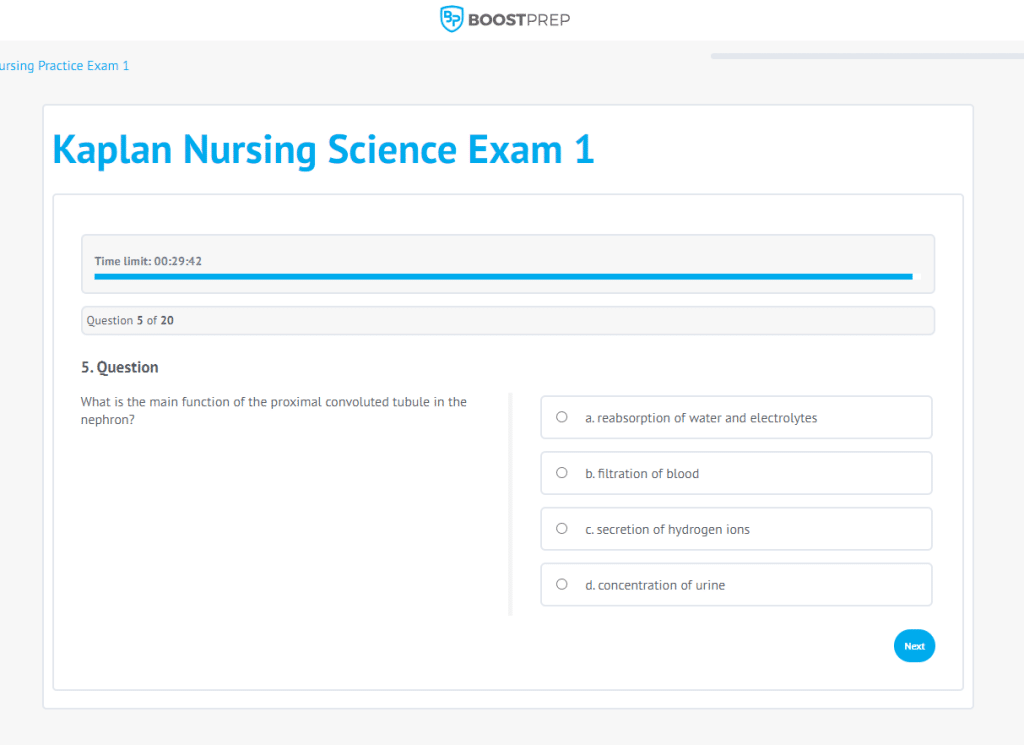Select the radio button for answer a
The height and width of the screenshot is (745, 1024).
pyautogui.click(x=561, y=417)
